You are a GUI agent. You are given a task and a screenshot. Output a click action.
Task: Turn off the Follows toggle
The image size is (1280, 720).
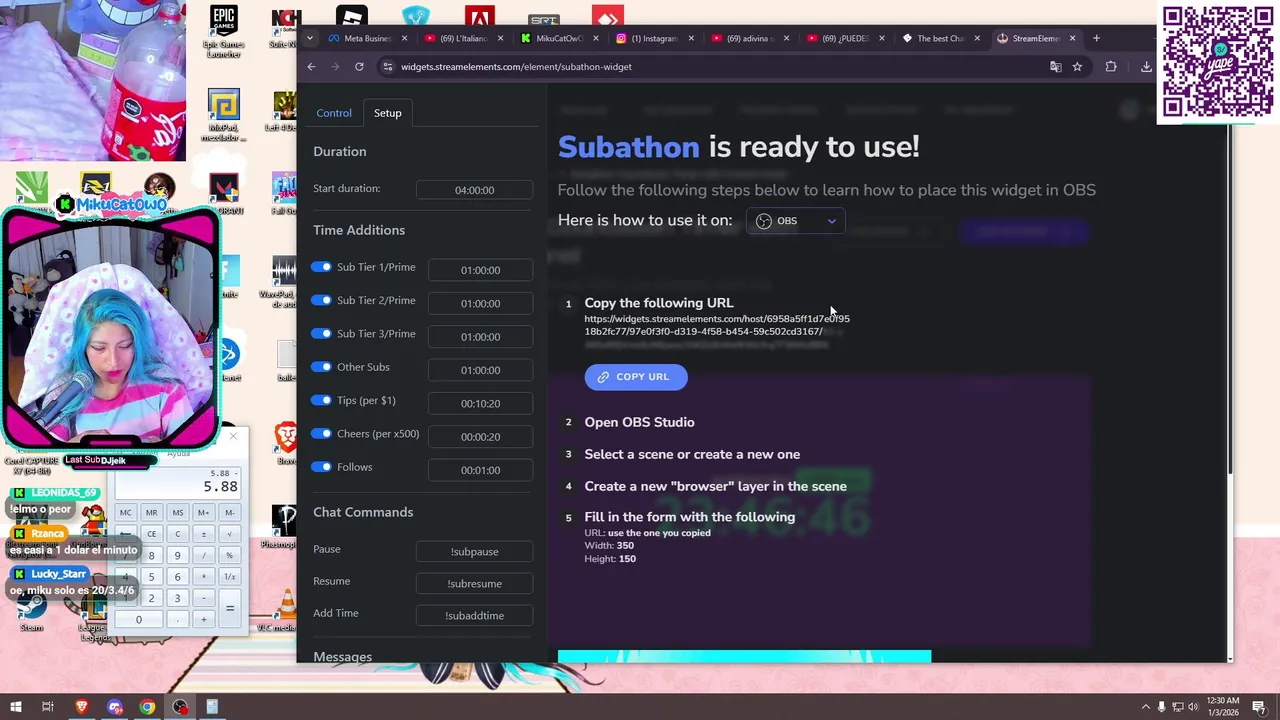pos(321,467)
